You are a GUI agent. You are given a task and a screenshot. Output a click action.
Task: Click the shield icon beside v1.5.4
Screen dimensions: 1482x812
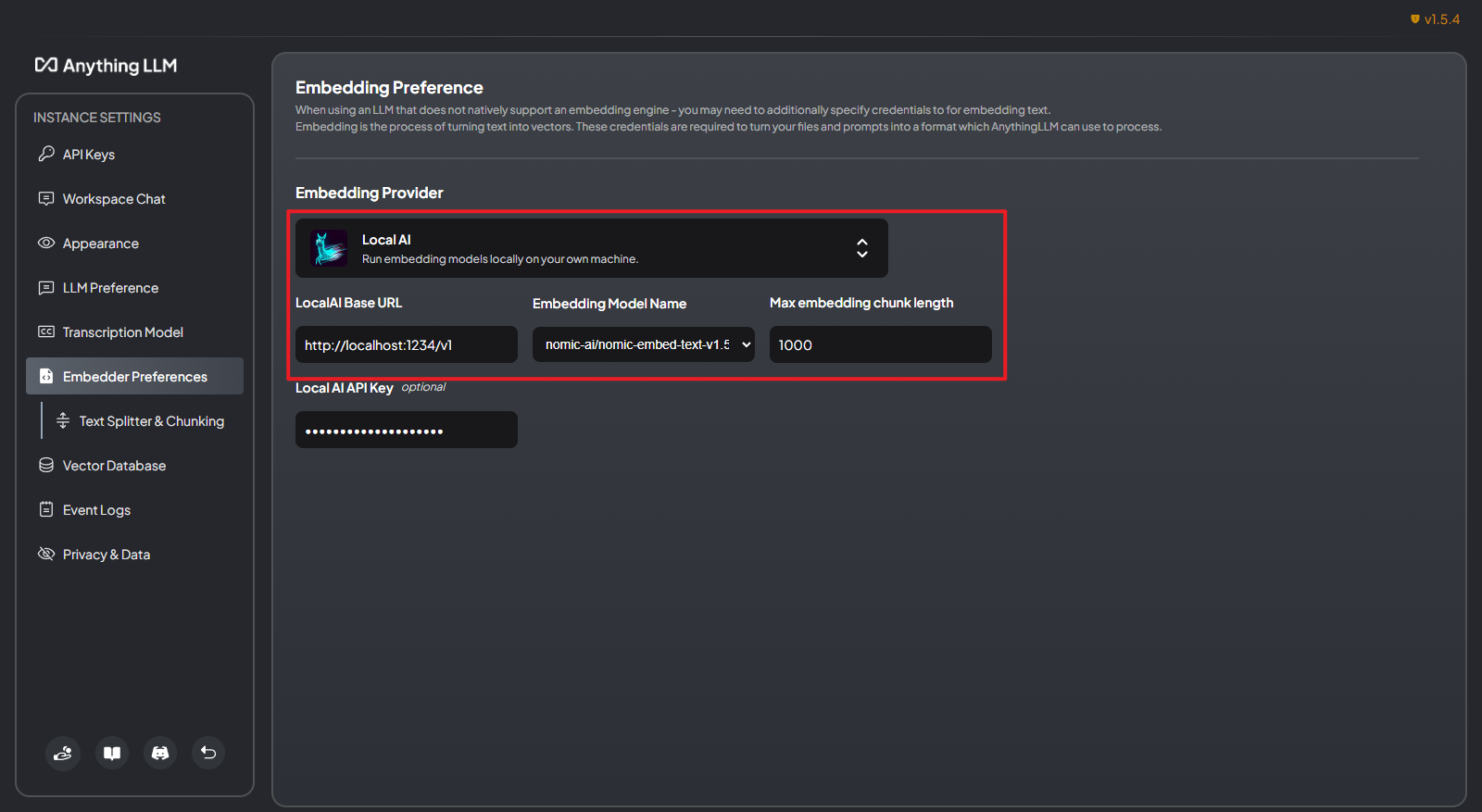click(1415, 19)
